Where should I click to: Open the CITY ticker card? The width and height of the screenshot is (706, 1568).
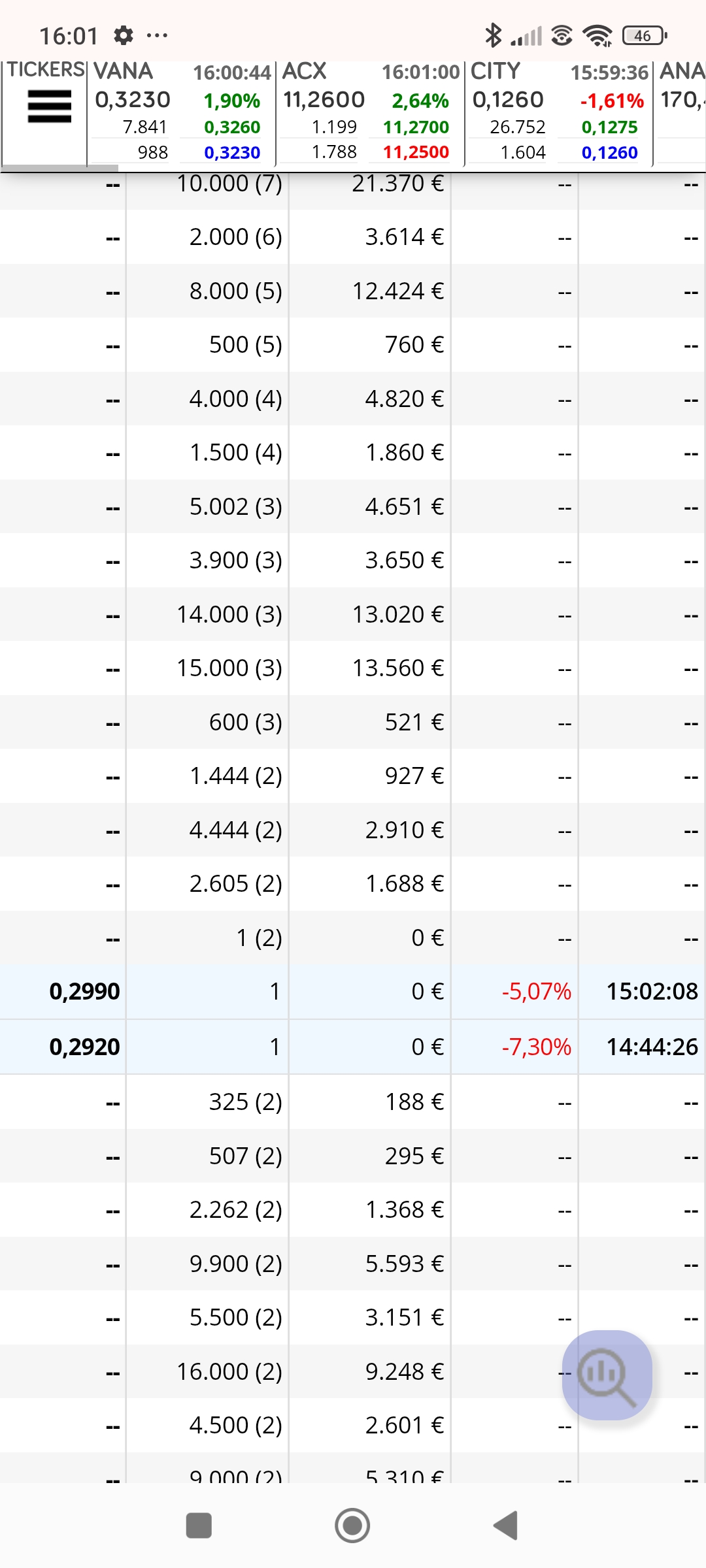[x=559, y=112]
